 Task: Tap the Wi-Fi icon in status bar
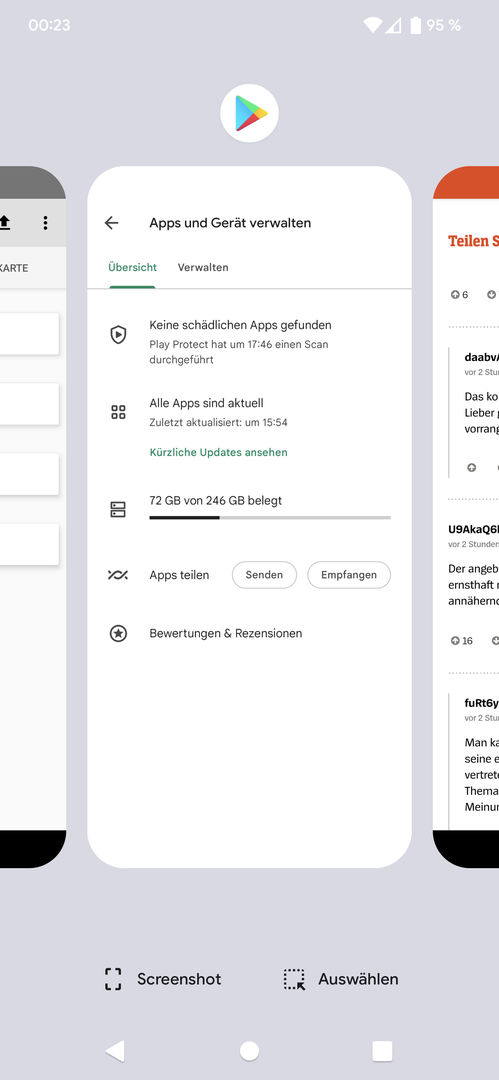coord(372,25)
